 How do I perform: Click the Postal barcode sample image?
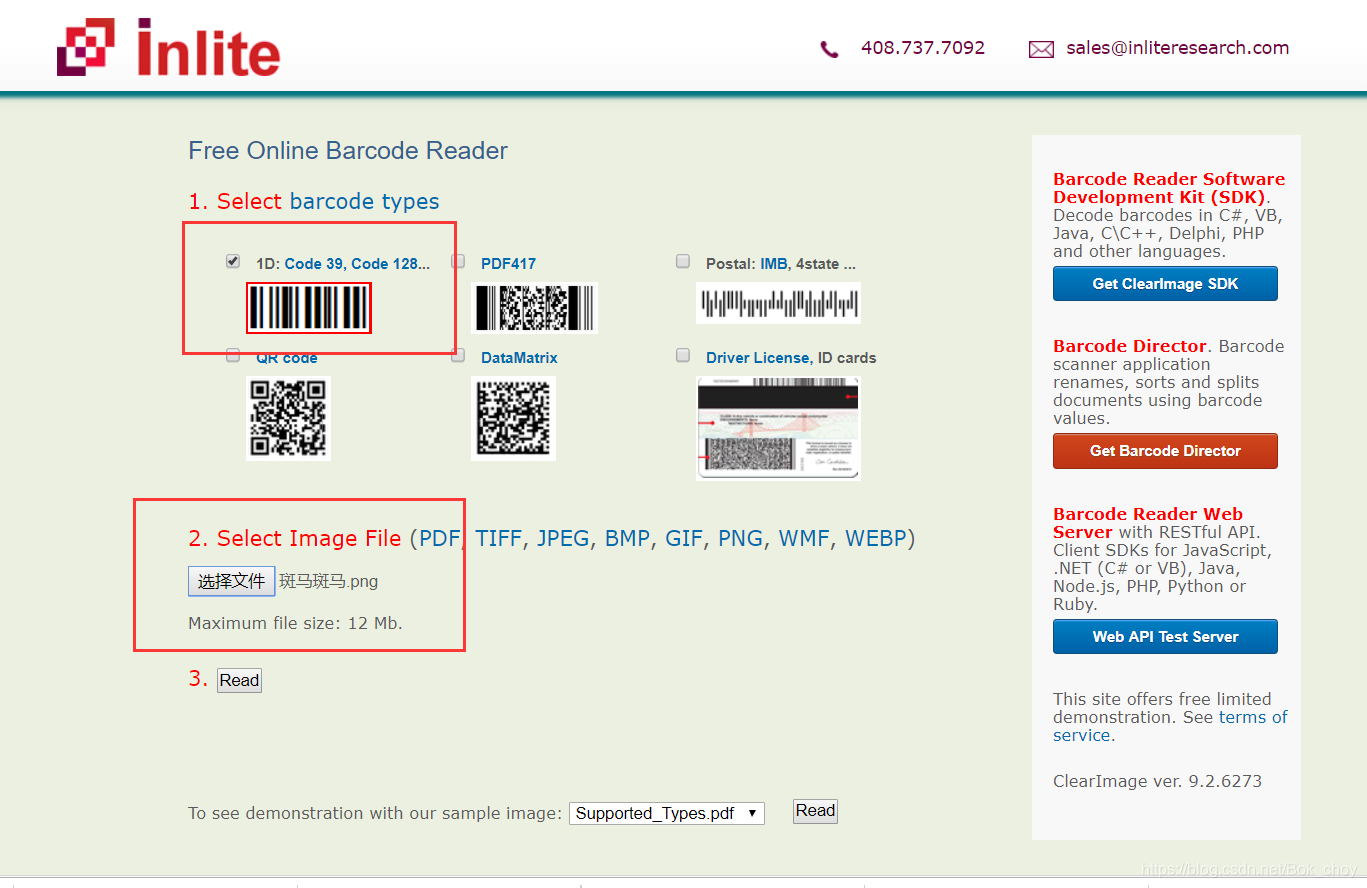coord(778,303)
